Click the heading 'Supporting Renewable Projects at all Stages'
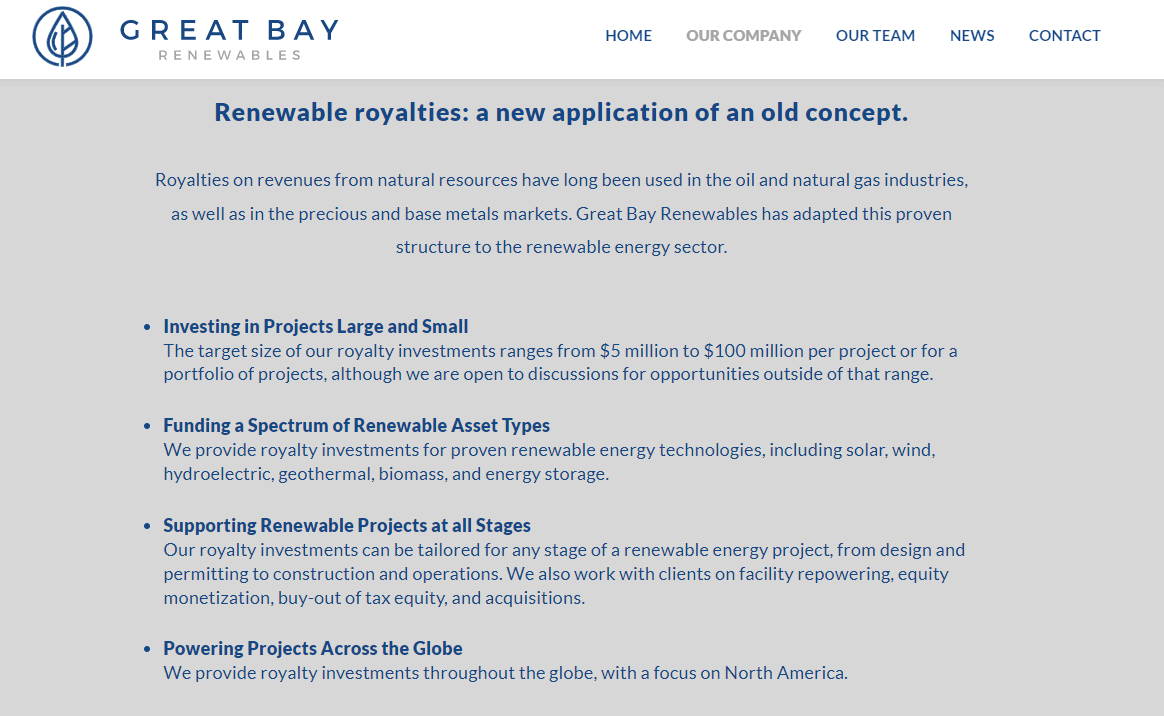This screenshot has height=716, width=1164. pyautogui.click(x=347, y=525)
